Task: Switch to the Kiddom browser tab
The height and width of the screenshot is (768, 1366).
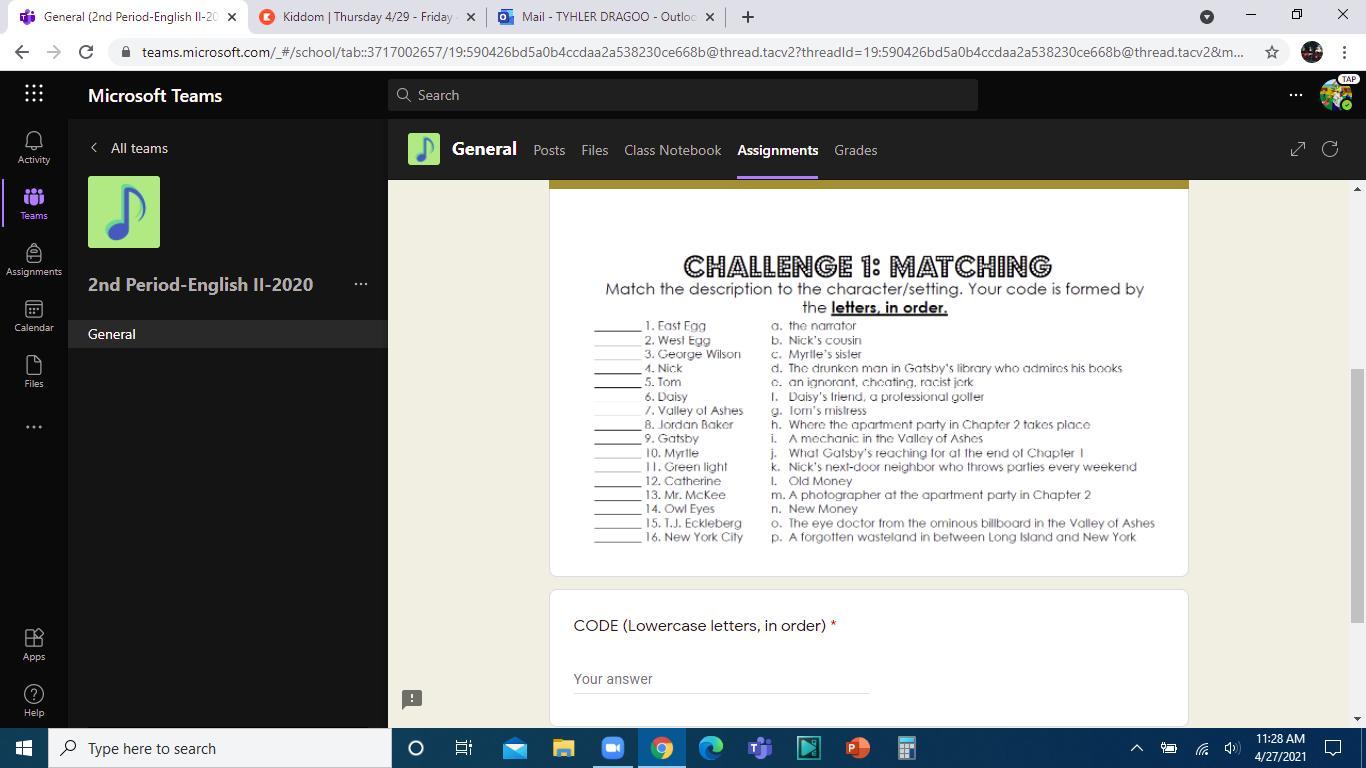Action: click(368, 17)
